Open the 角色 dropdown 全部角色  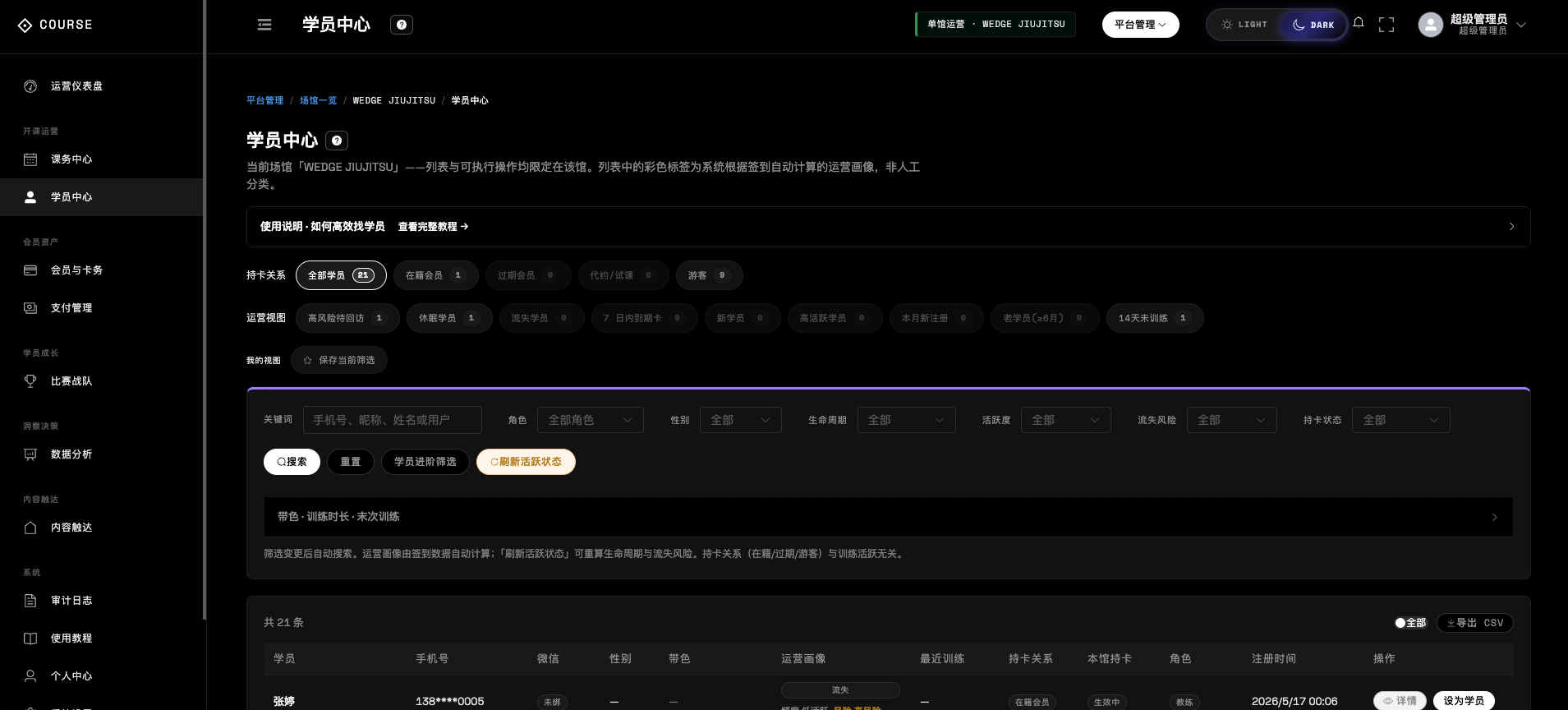591,420
